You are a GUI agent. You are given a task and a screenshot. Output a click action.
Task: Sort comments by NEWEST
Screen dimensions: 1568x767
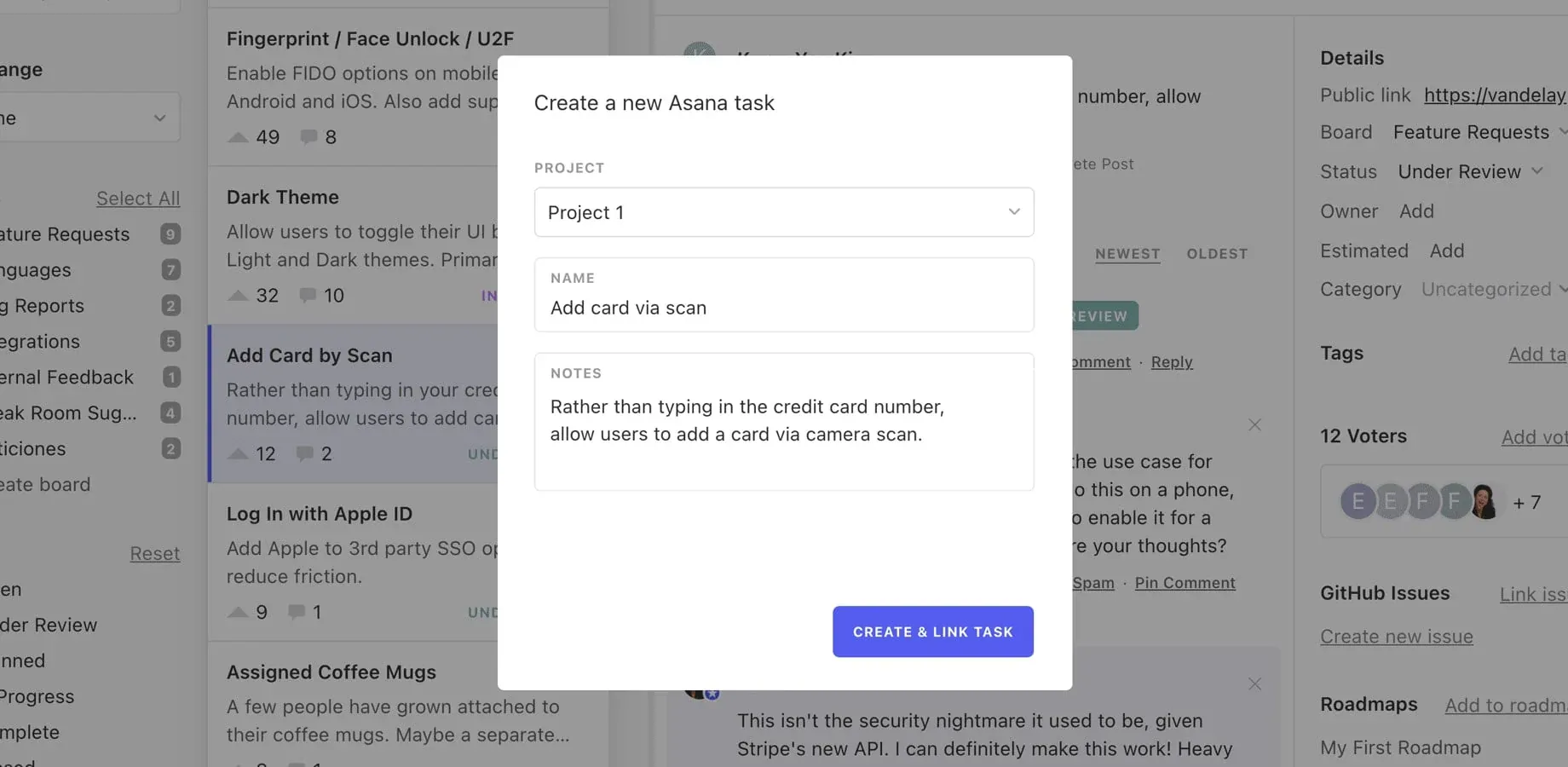(x=1127, y=253)
